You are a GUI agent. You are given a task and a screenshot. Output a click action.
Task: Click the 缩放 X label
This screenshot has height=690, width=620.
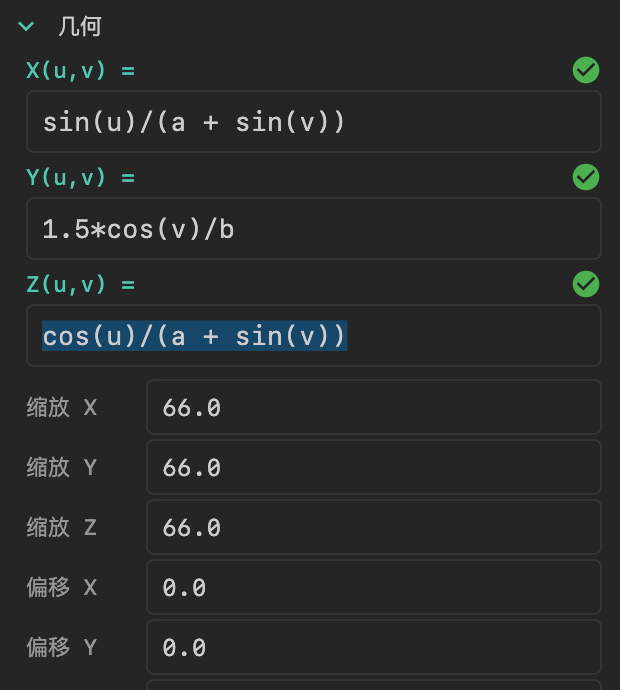(x=62, y=408)
